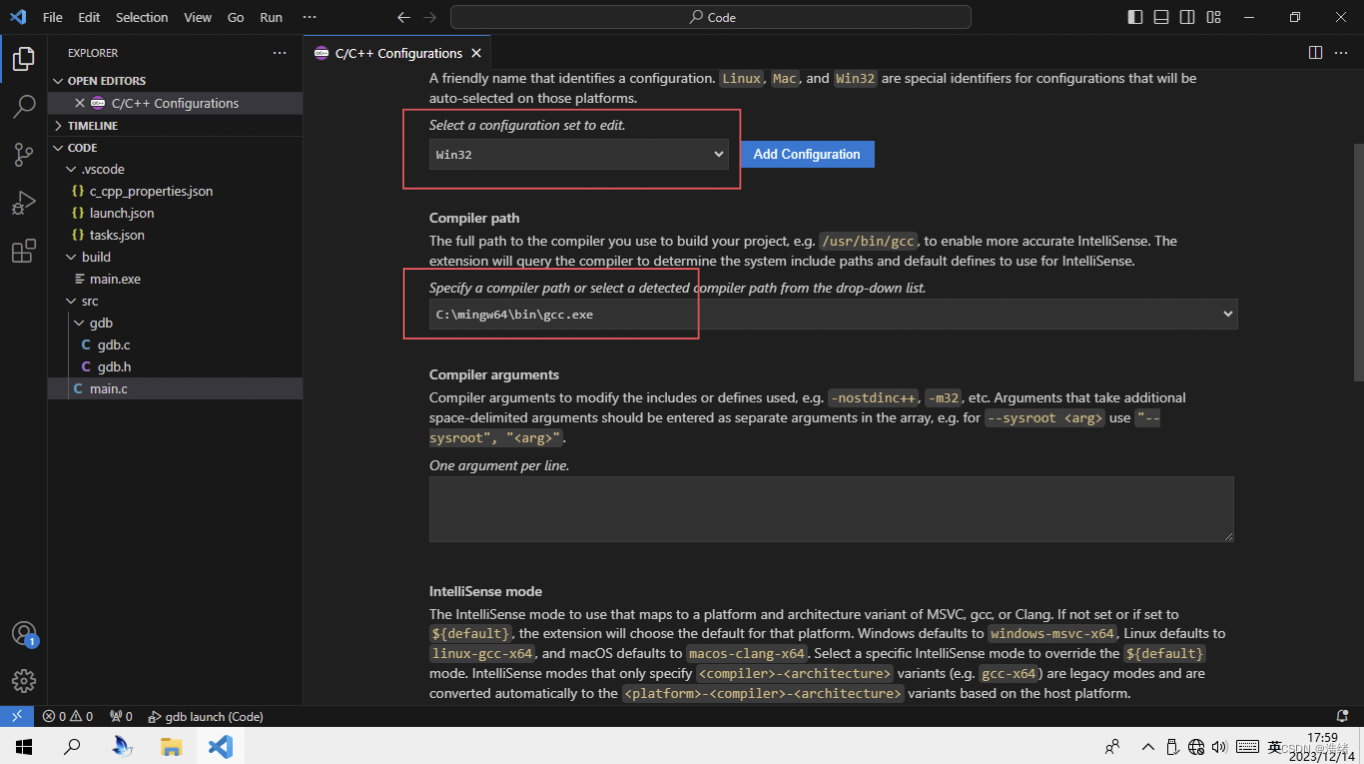This screenshot has height=764, width=1364.
Task: Open the Selection menu
Action: tap(142, 17)
